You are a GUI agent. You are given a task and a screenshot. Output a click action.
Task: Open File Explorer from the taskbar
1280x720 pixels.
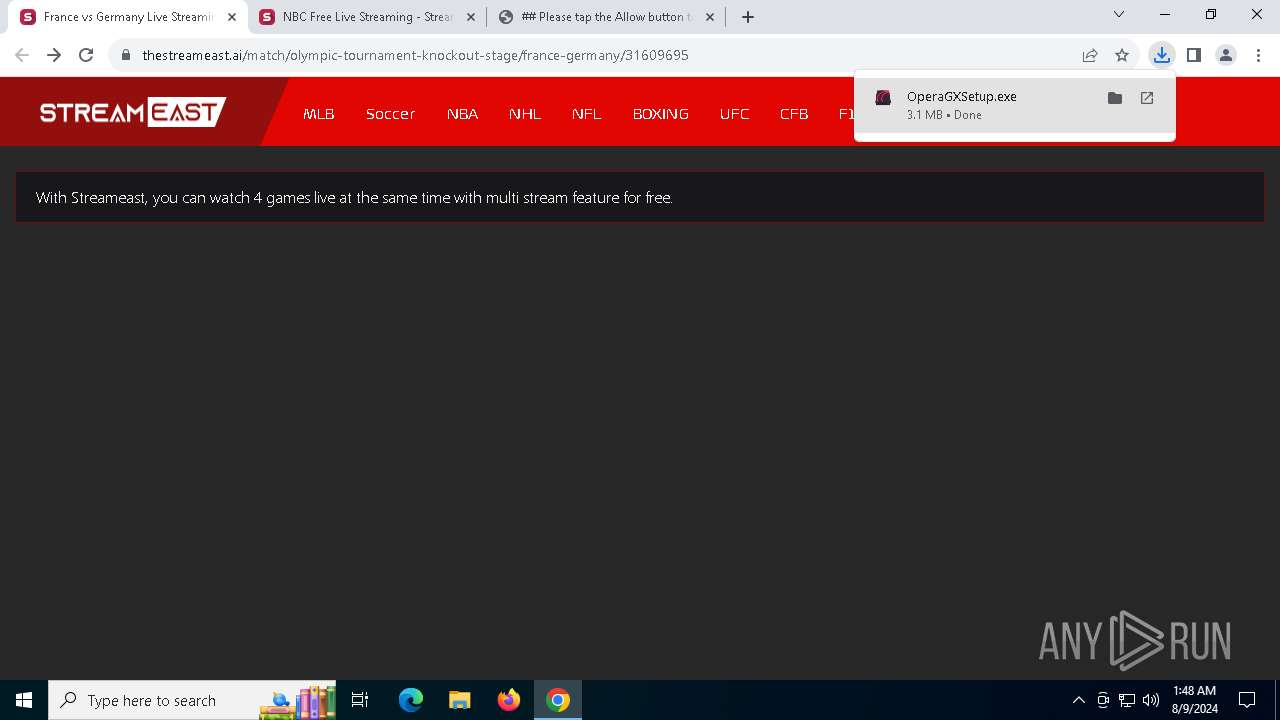point(460,700)
